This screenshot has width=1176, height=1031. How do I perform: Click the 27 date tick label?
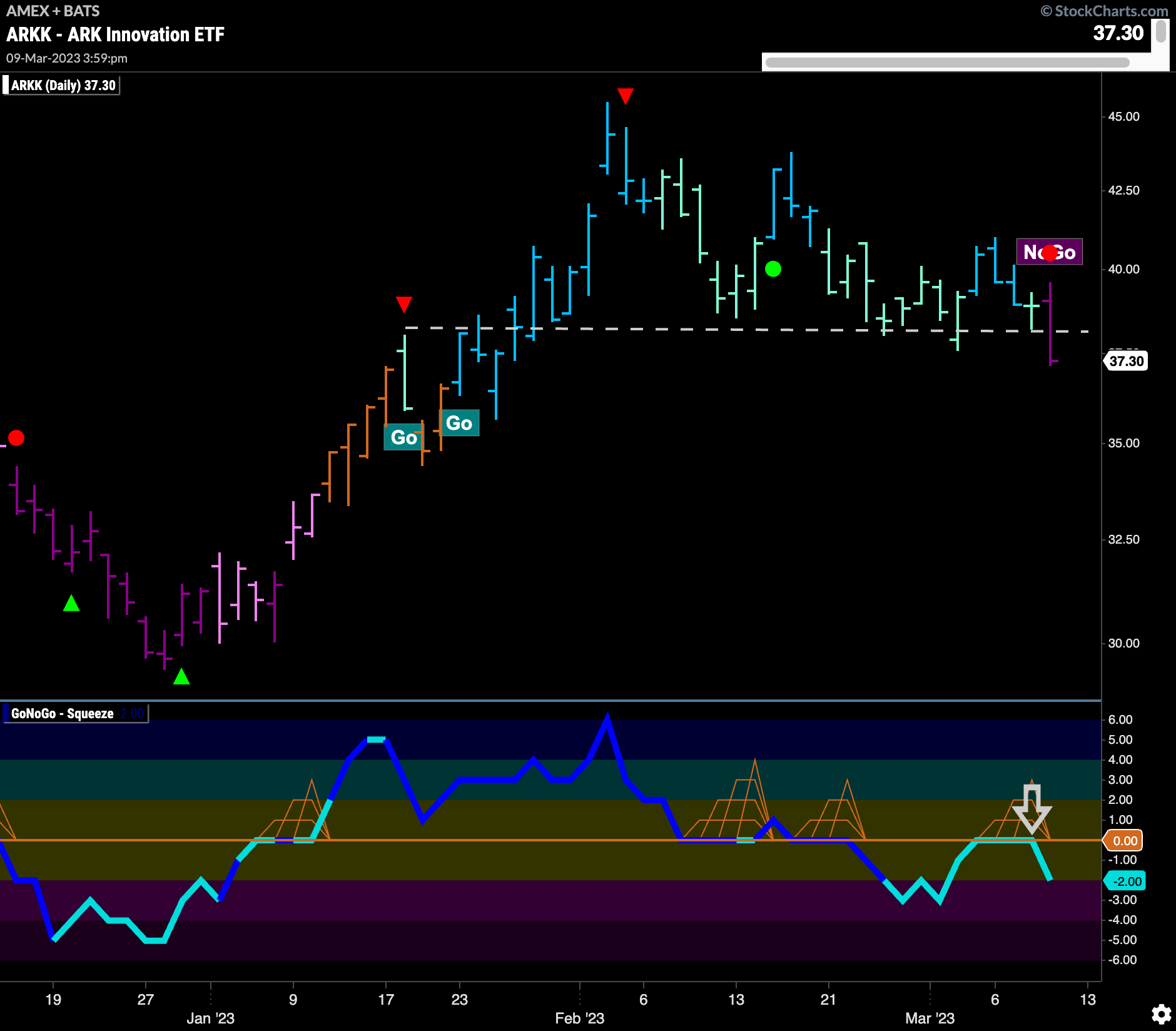(x=145, y=999)
